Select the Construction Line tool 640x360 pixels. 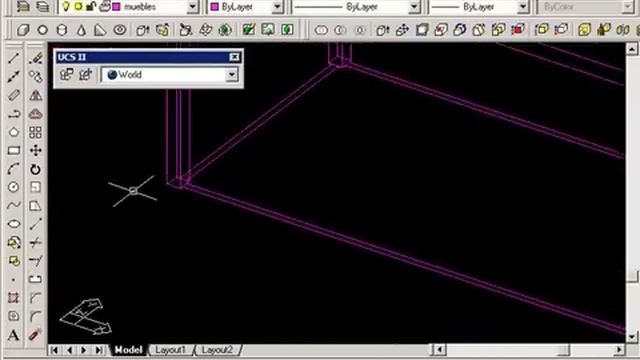13,76
